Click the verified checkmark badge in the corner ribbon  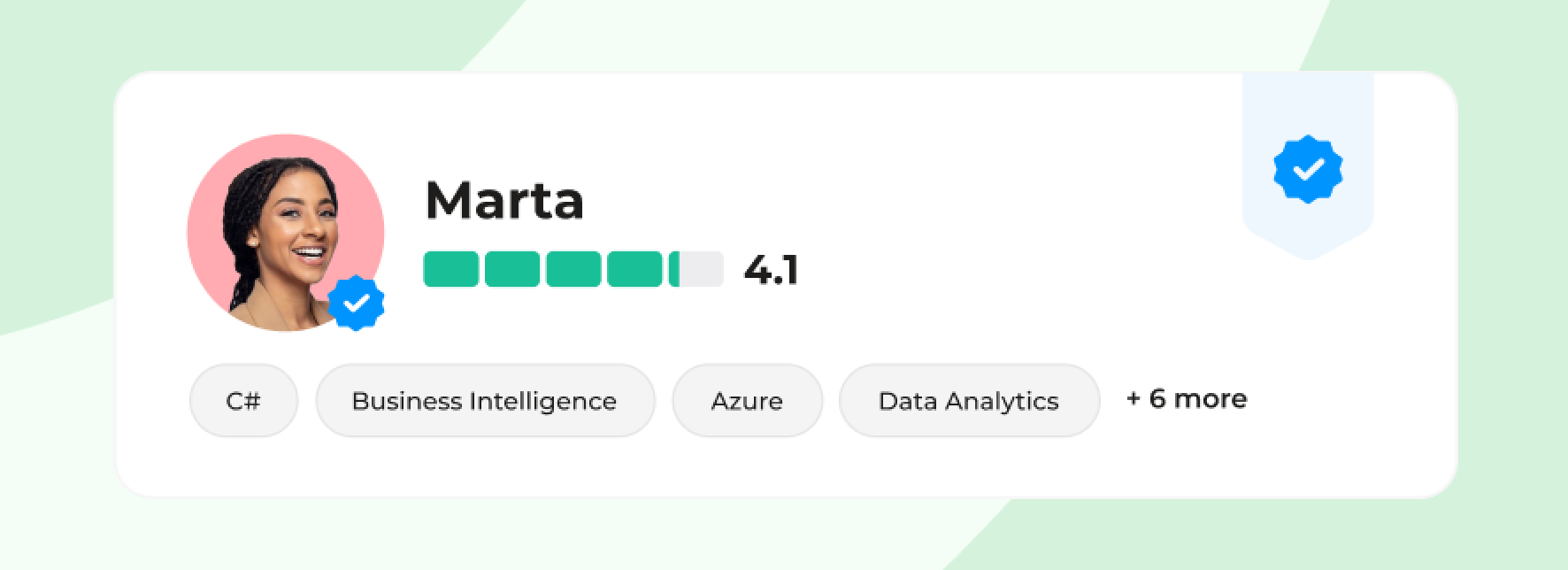(x=1308, y=169)
